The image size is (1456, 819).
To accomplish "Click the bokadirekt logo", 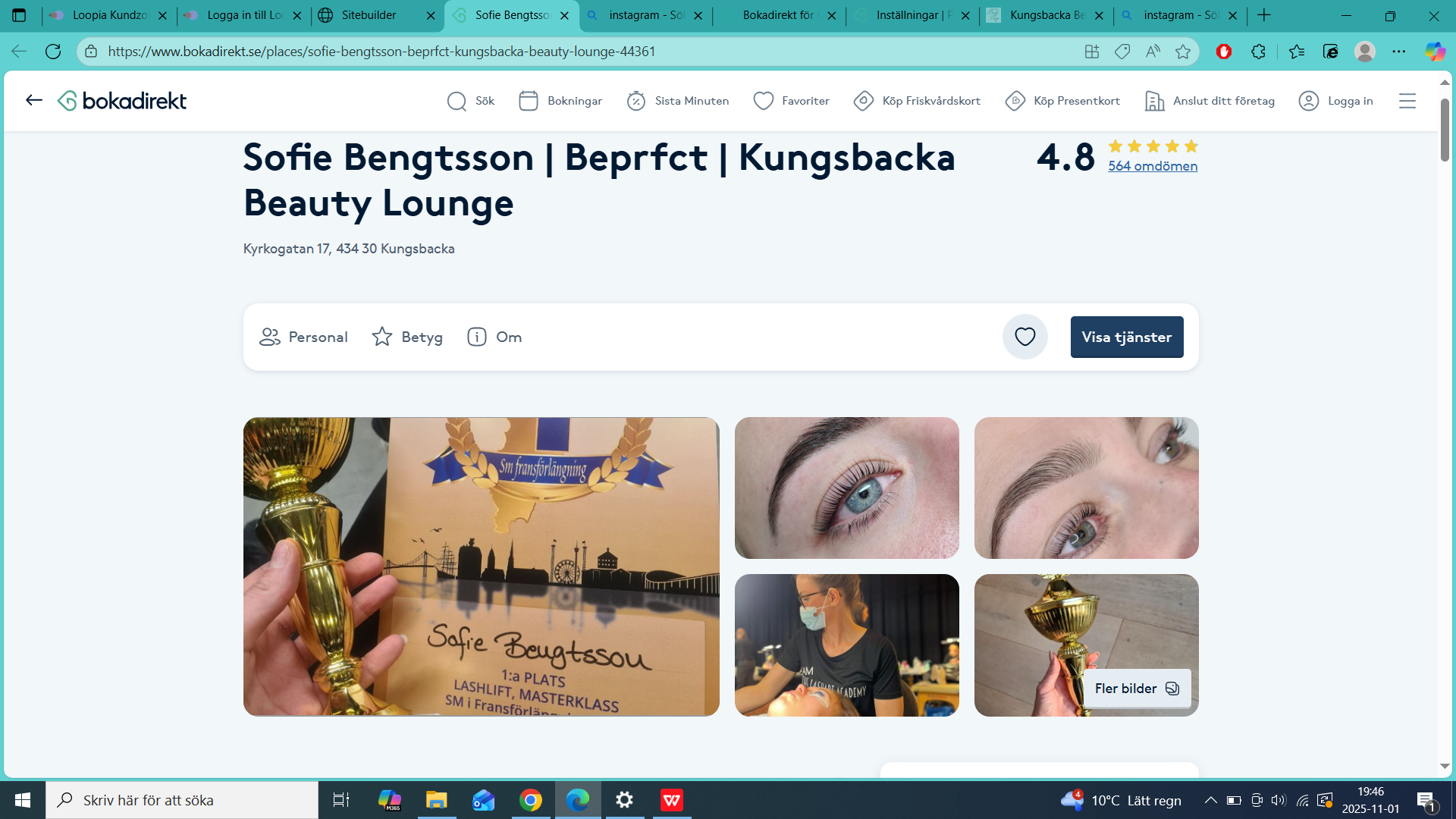I will 121,100.
